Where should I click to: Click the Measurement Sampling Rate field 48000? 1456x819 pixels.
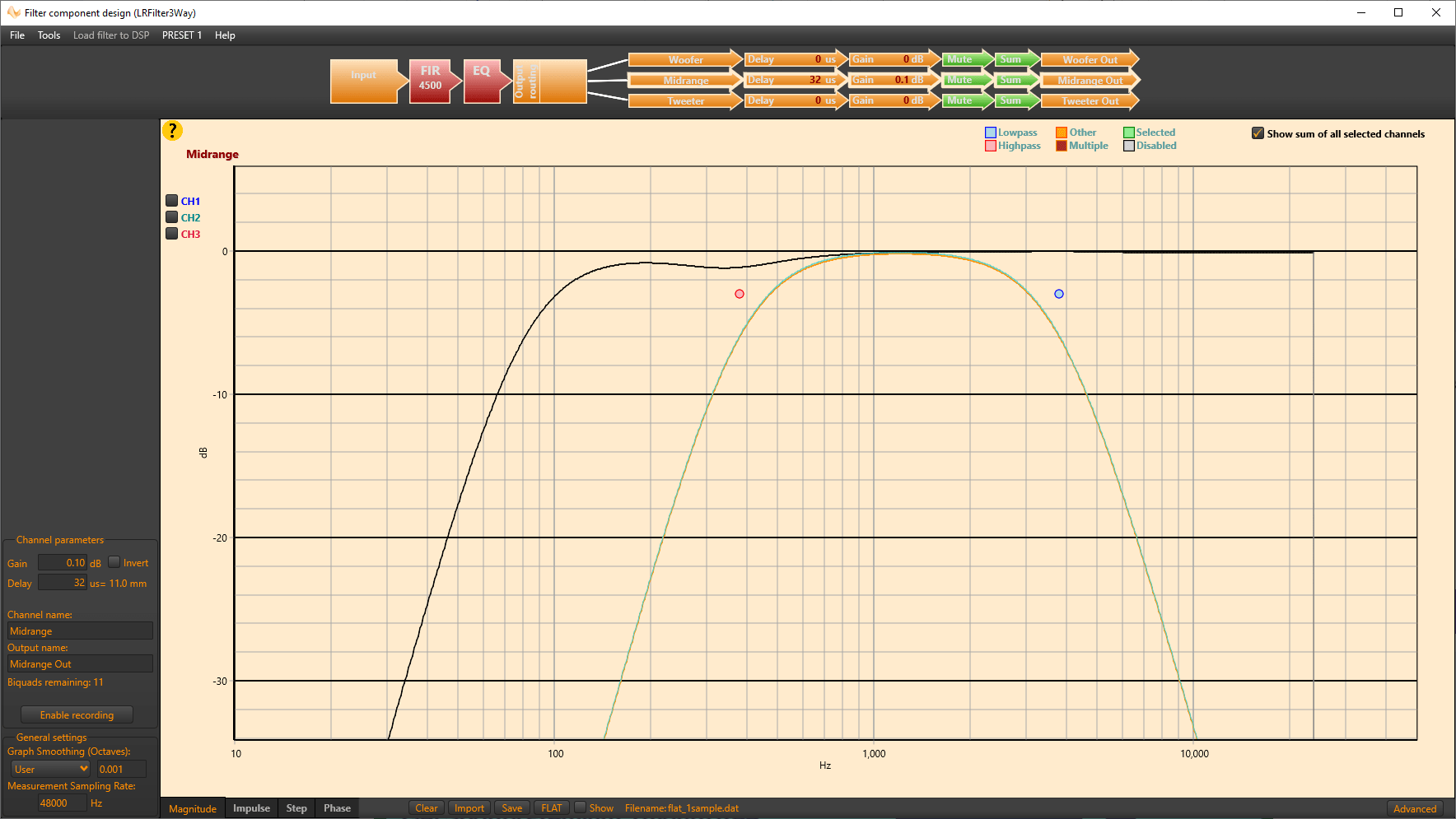point(63,803)
